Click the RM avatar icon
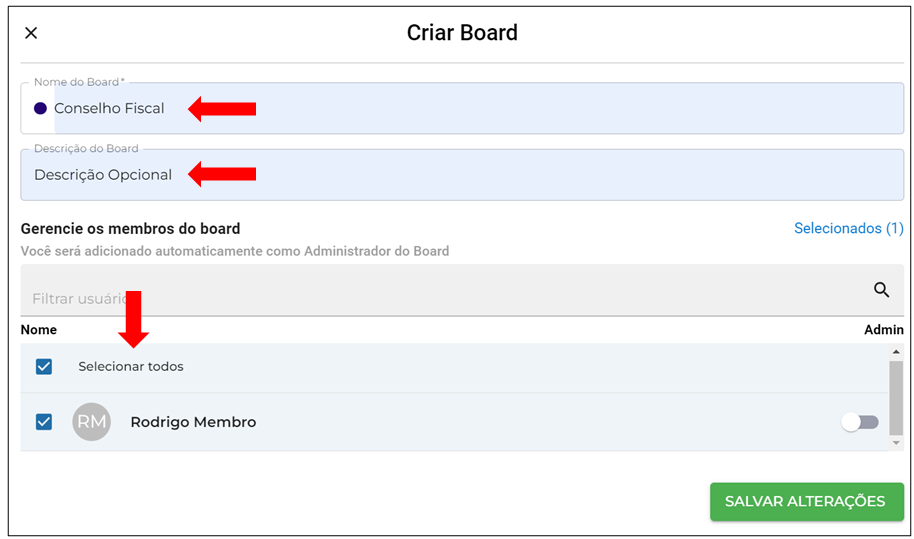 92,422
